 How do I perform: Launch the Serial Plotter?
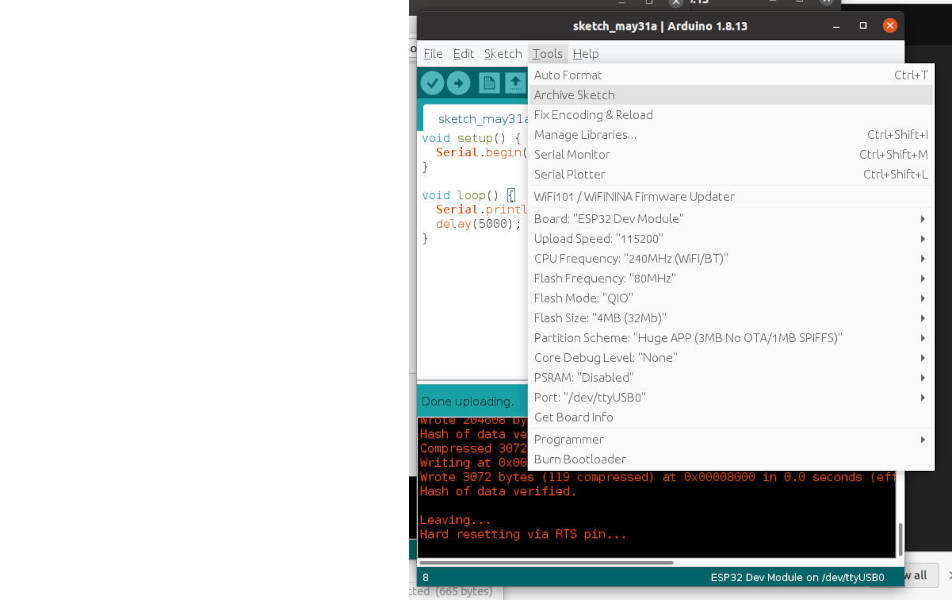tap(731, 174)
